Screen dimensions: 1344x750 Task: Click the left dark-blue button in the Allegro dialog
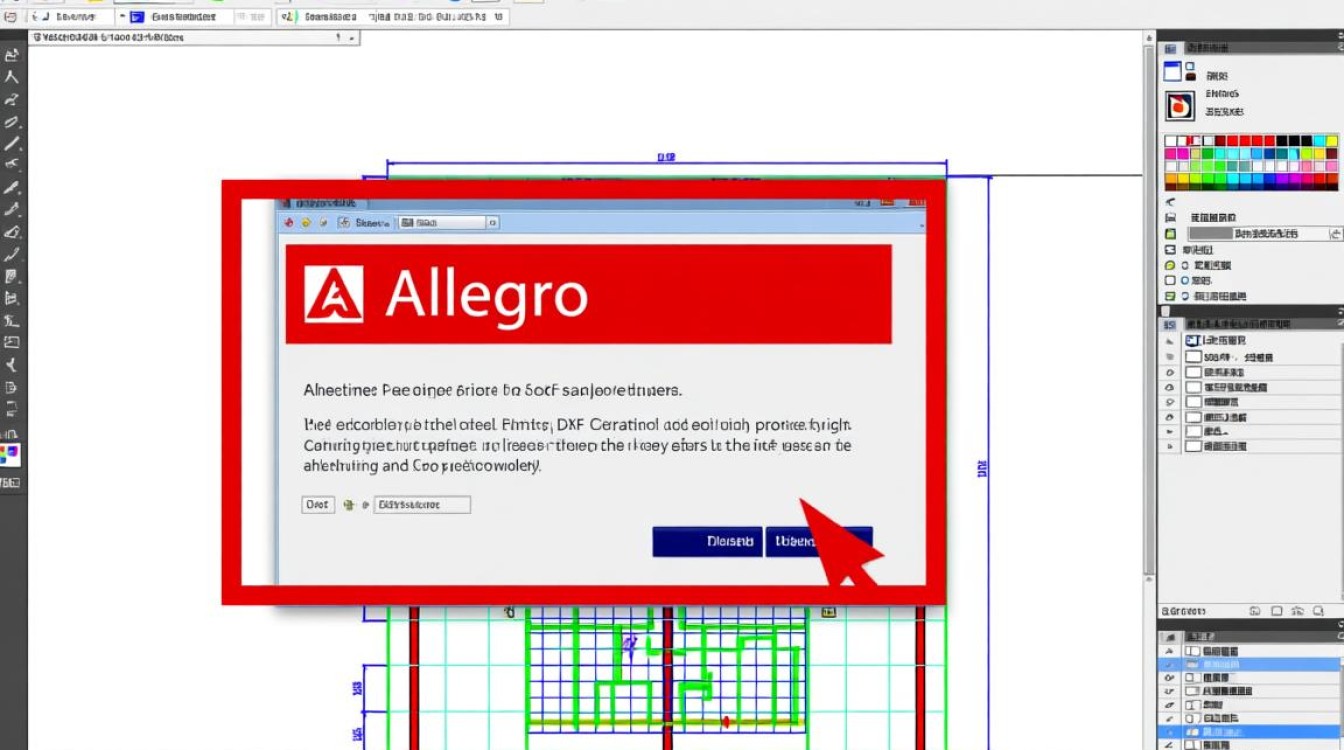tap(707, 541)
